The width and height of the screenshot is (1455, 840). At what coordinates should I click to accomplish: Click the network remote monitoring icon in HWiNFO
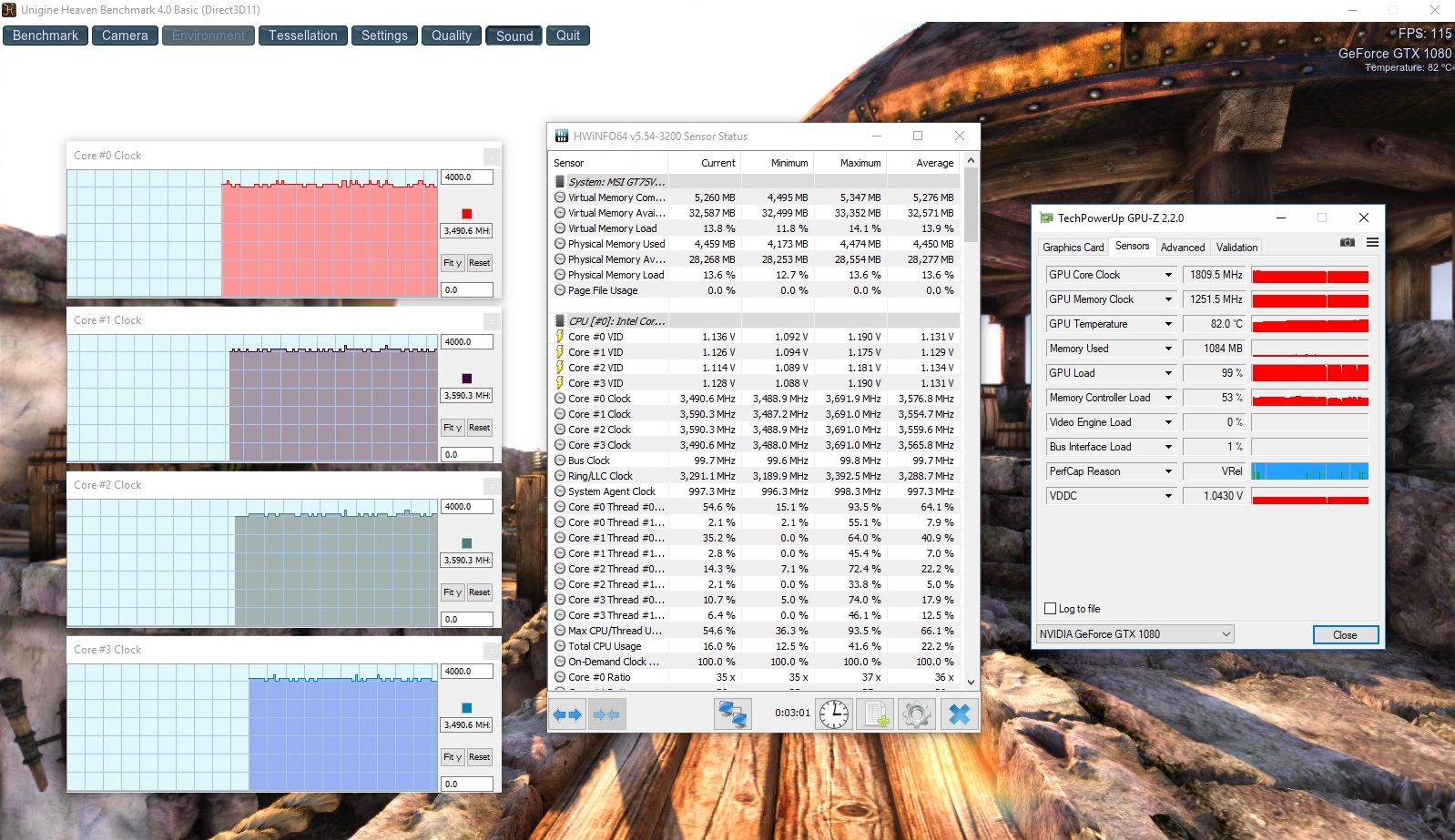point(732,714)
